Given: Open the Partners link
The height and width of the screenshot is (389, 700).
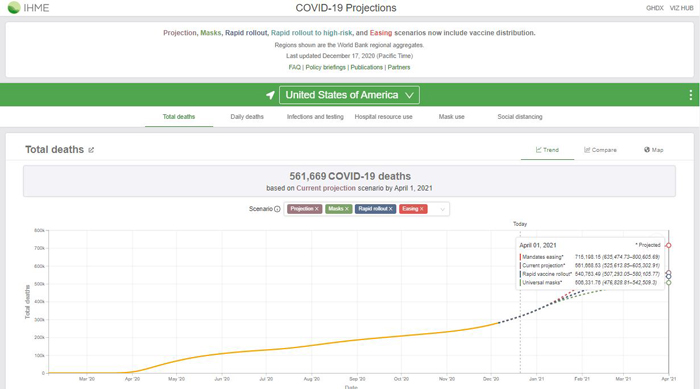Looking at the screenshot, I should (399, 67).
